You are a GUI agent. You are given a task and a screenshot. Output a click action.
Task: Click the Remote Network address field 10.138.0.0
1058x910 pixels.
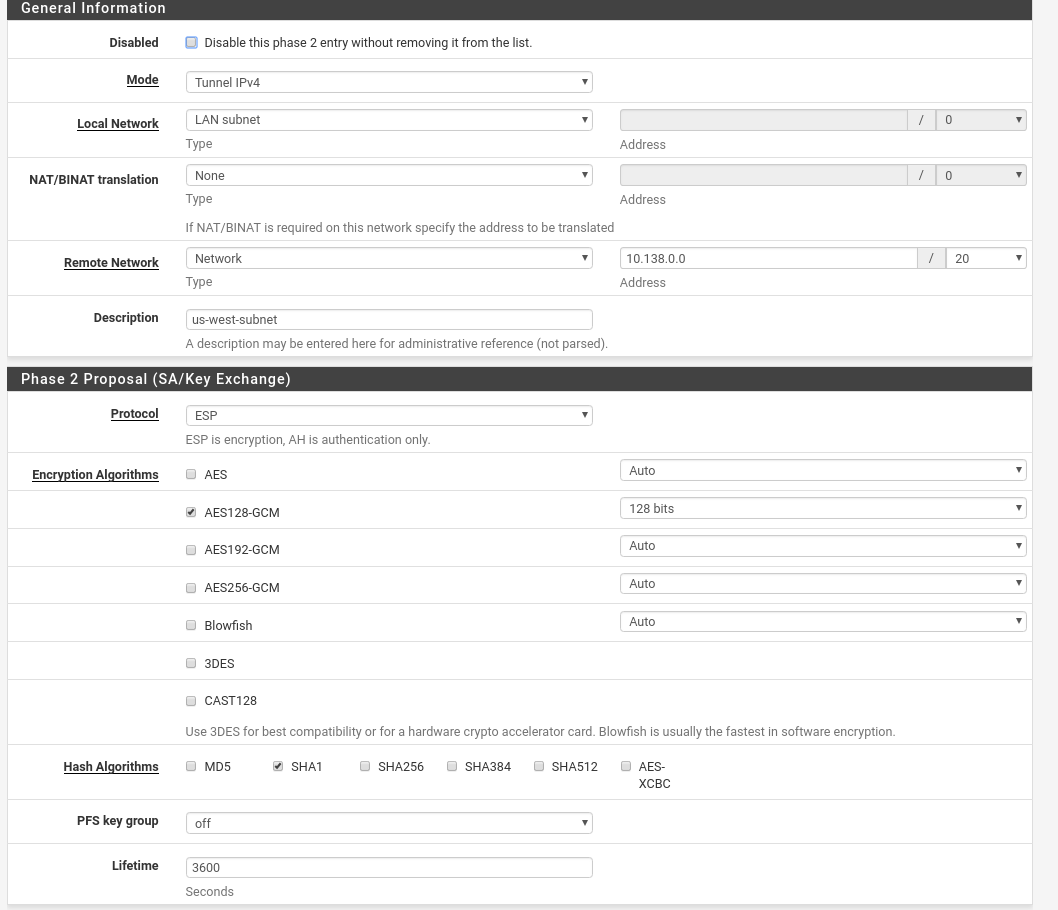pyautogui.click(x=769, y=258)
